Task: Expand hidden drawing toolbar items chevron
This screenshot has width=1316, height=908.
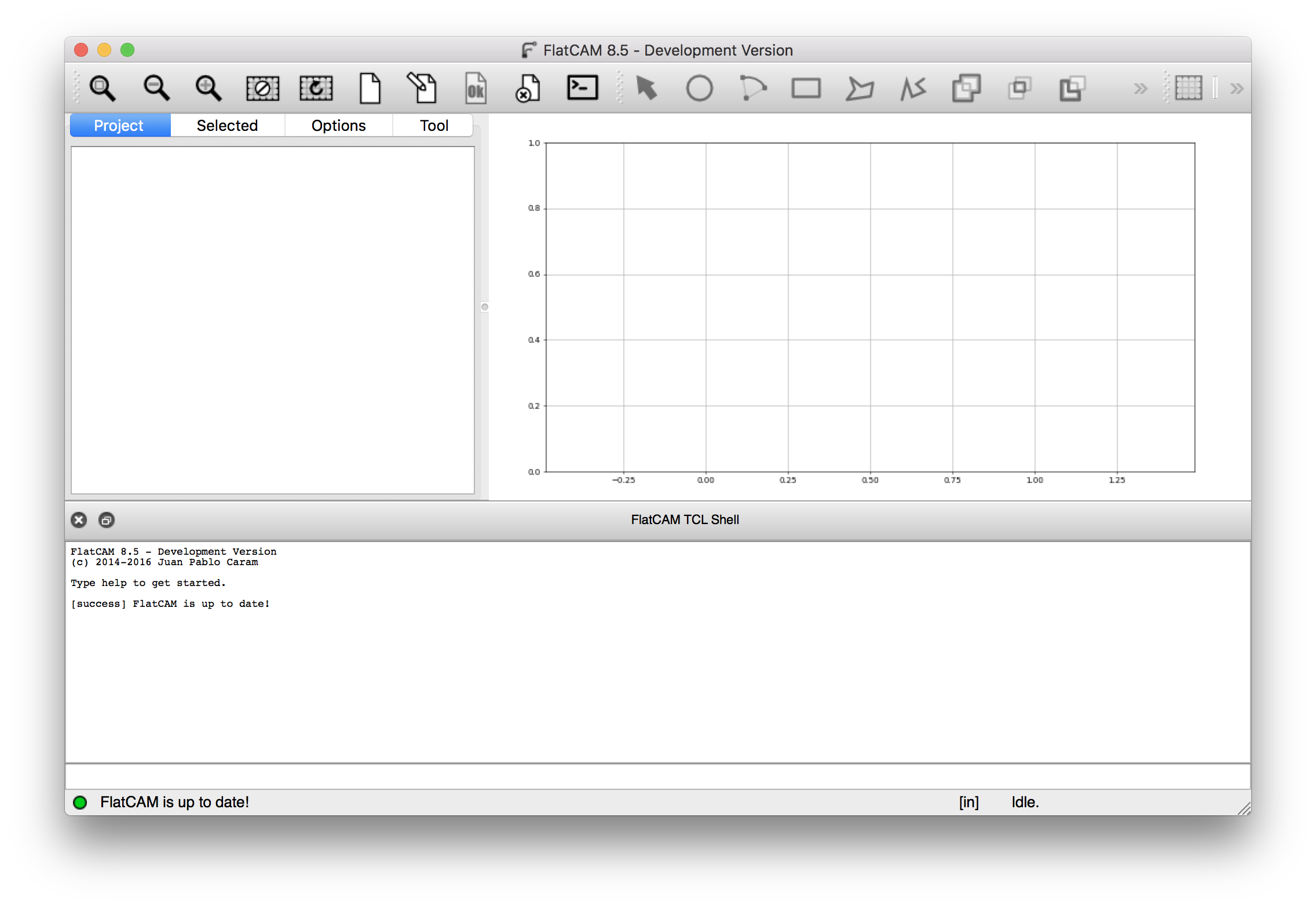Action: 1140,89
